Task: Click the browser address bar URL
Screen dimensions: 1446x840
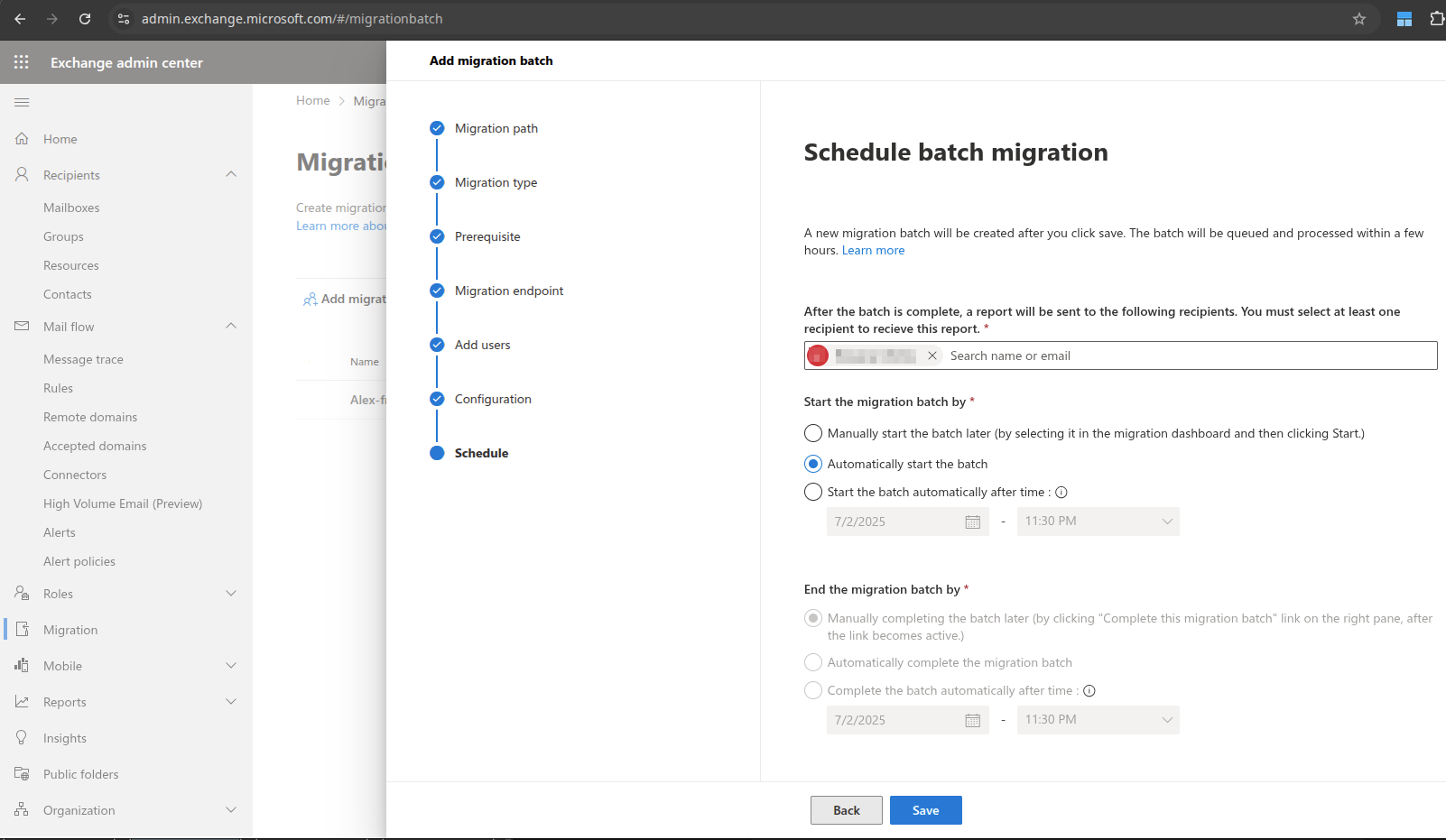Action: (x=292, y=19)
